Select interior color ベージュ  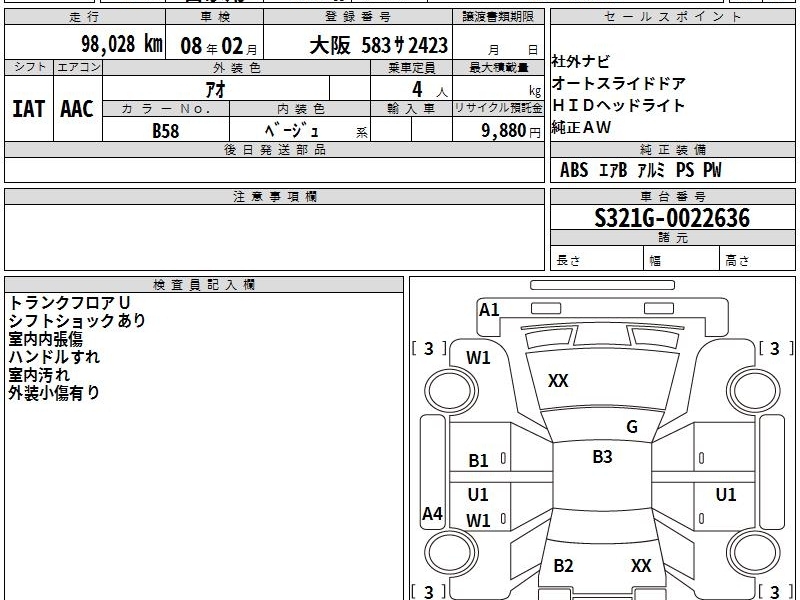point(291,131)
